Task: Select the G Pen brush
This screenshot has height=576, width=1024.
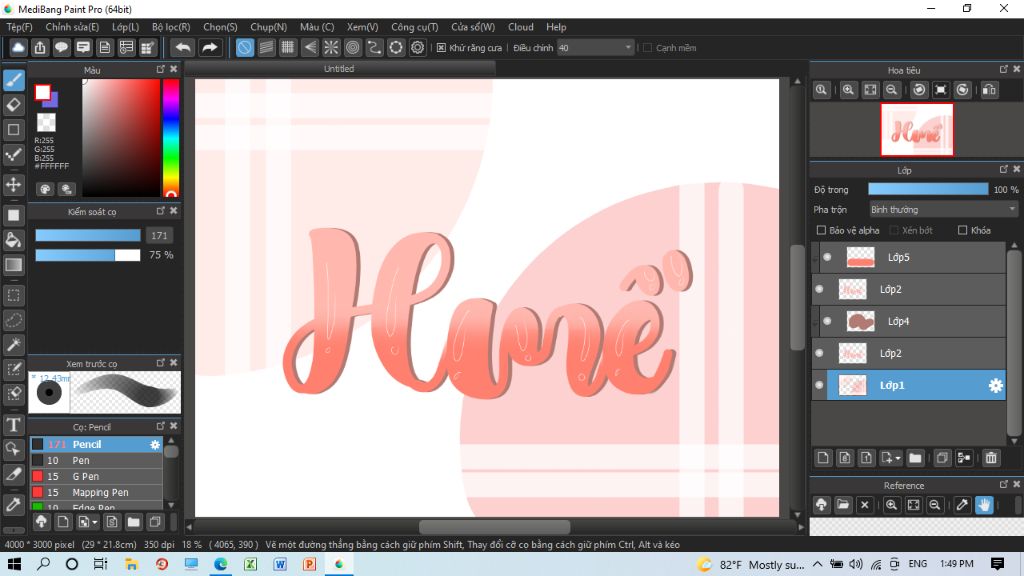Action: point(97,477)
